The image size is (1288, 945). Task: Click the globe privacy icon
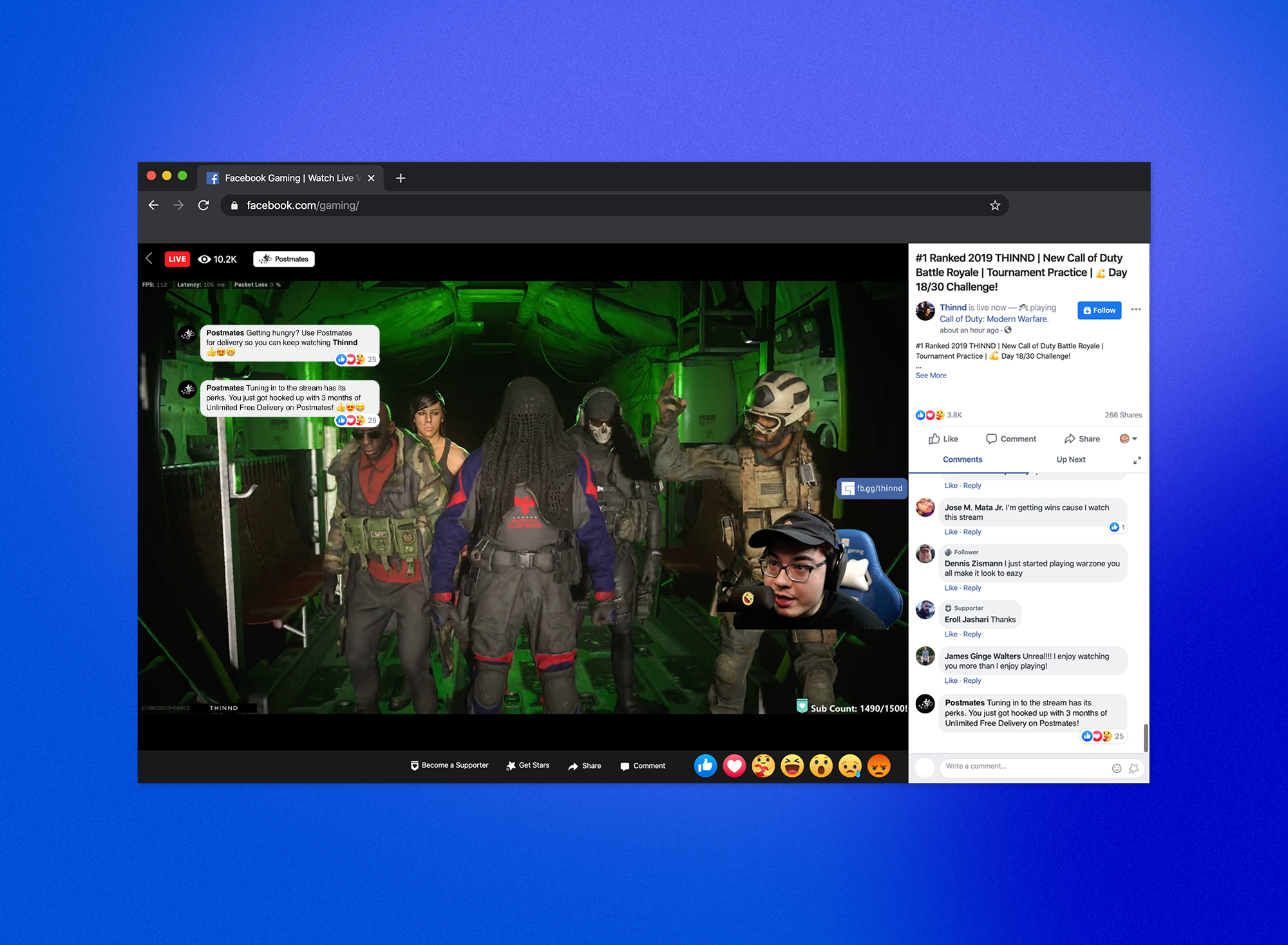click(x=1008, y=330)
